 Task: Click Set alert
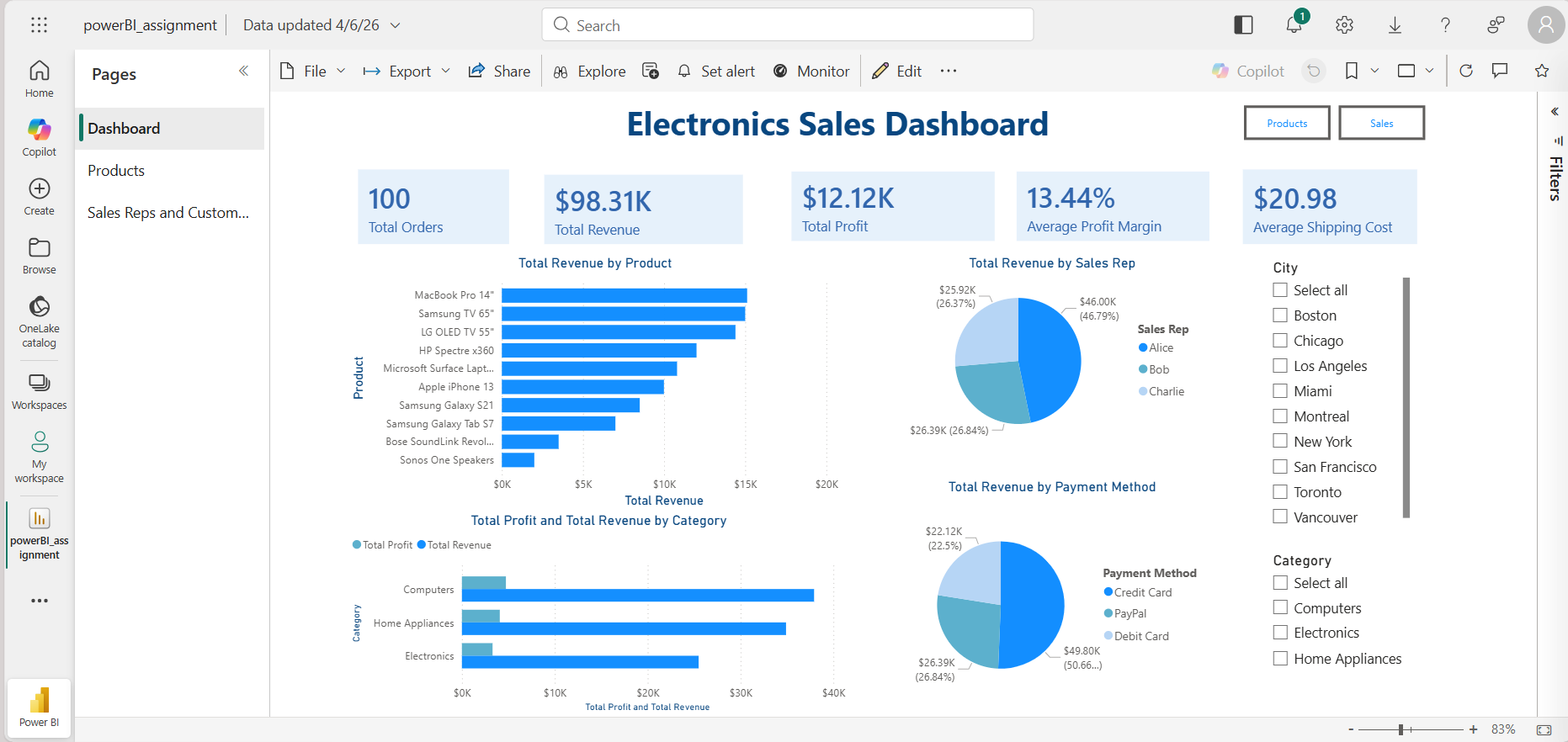tap(716, 71)
